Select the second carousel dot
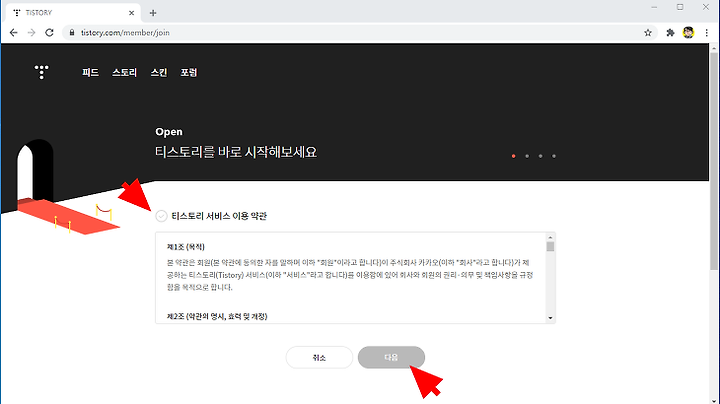The width and height of the screenshot is (720, 404). 527,156
